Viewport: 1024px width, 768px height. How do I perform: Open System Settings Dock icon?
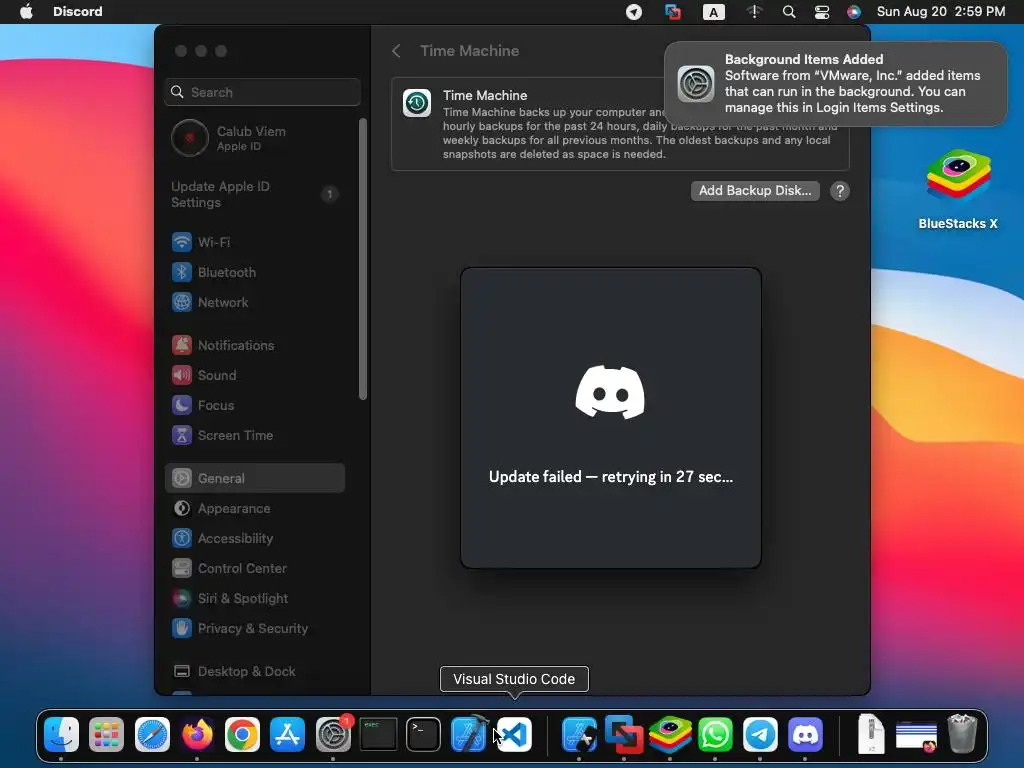(333, 735)
